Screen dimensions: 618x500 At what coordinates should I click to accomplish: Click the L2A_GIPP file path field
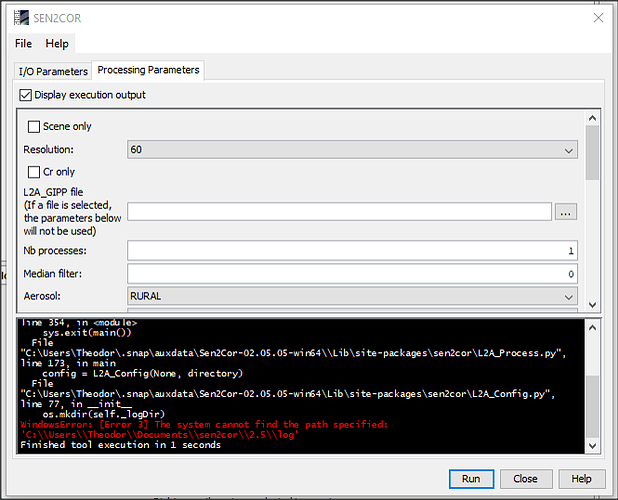point(339,212)
